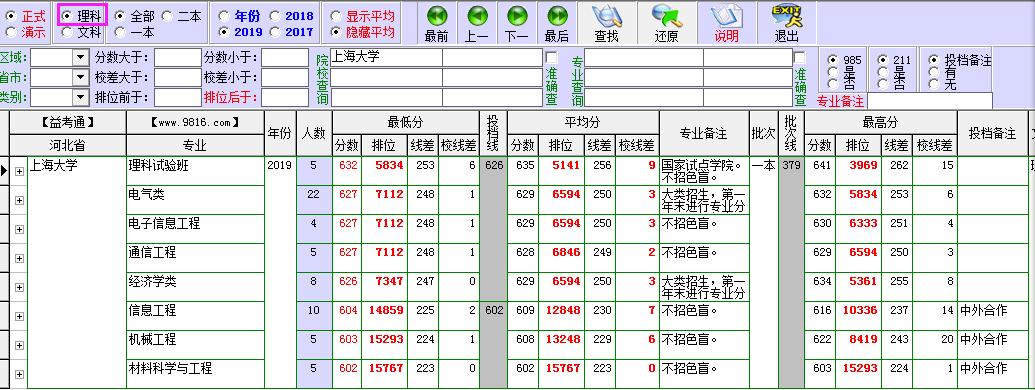The image size is (1035, 390).
Task: Choose the 文科 arts radio option
Action: (67, 32)
